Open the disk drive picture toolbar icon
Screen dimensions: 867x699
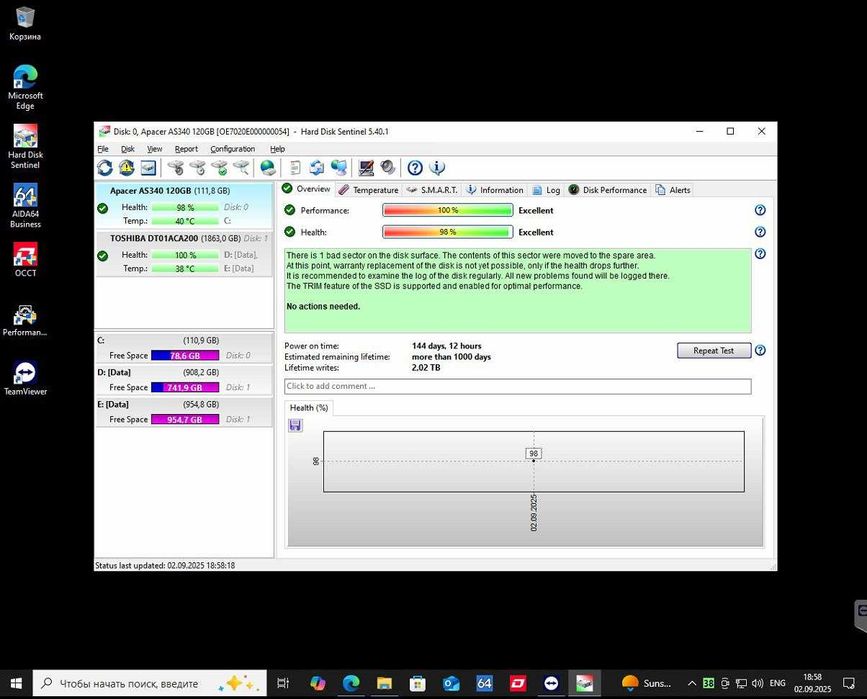148,168
